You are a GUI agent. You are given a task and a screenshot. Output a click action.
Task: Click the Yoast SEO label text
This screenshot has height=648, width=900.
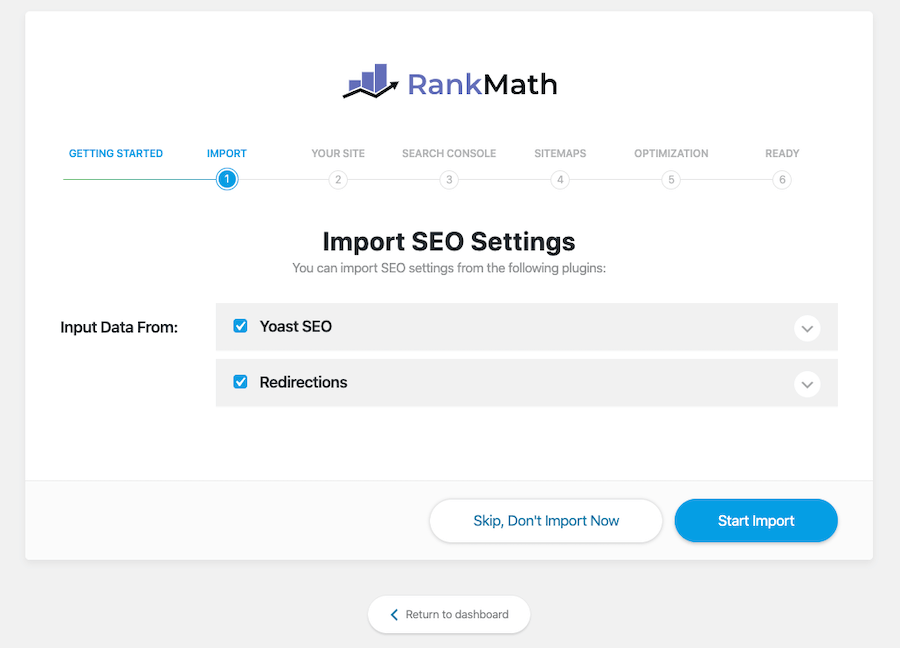point(296,327)
